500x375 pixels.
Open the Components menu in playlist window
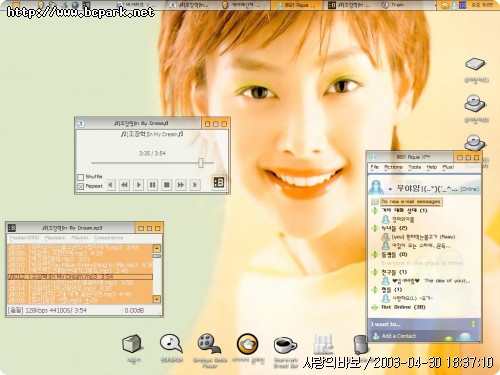point(109,238)
